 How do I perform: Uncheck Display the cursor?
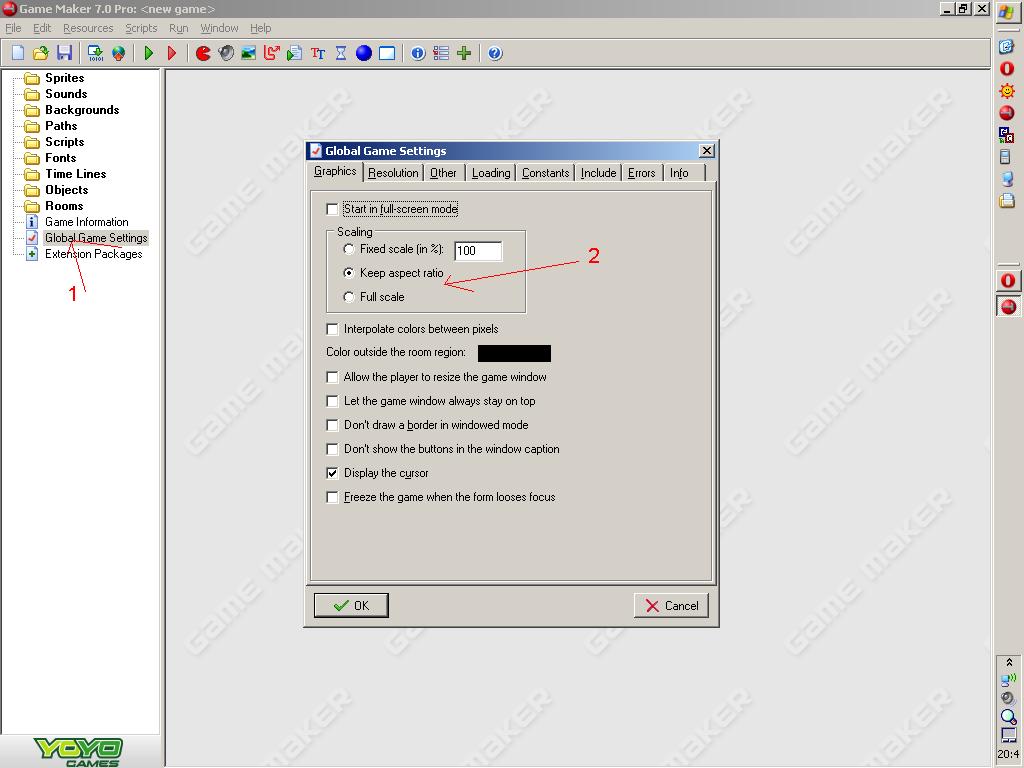point(333,473)
